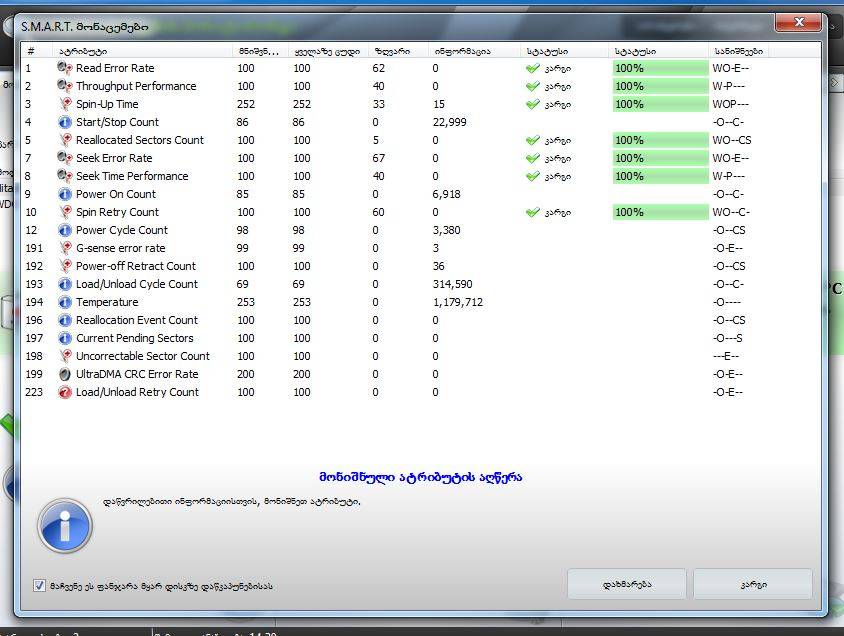Click the large blue information icon
844x636 pixels.
click(x=65, y=526)
